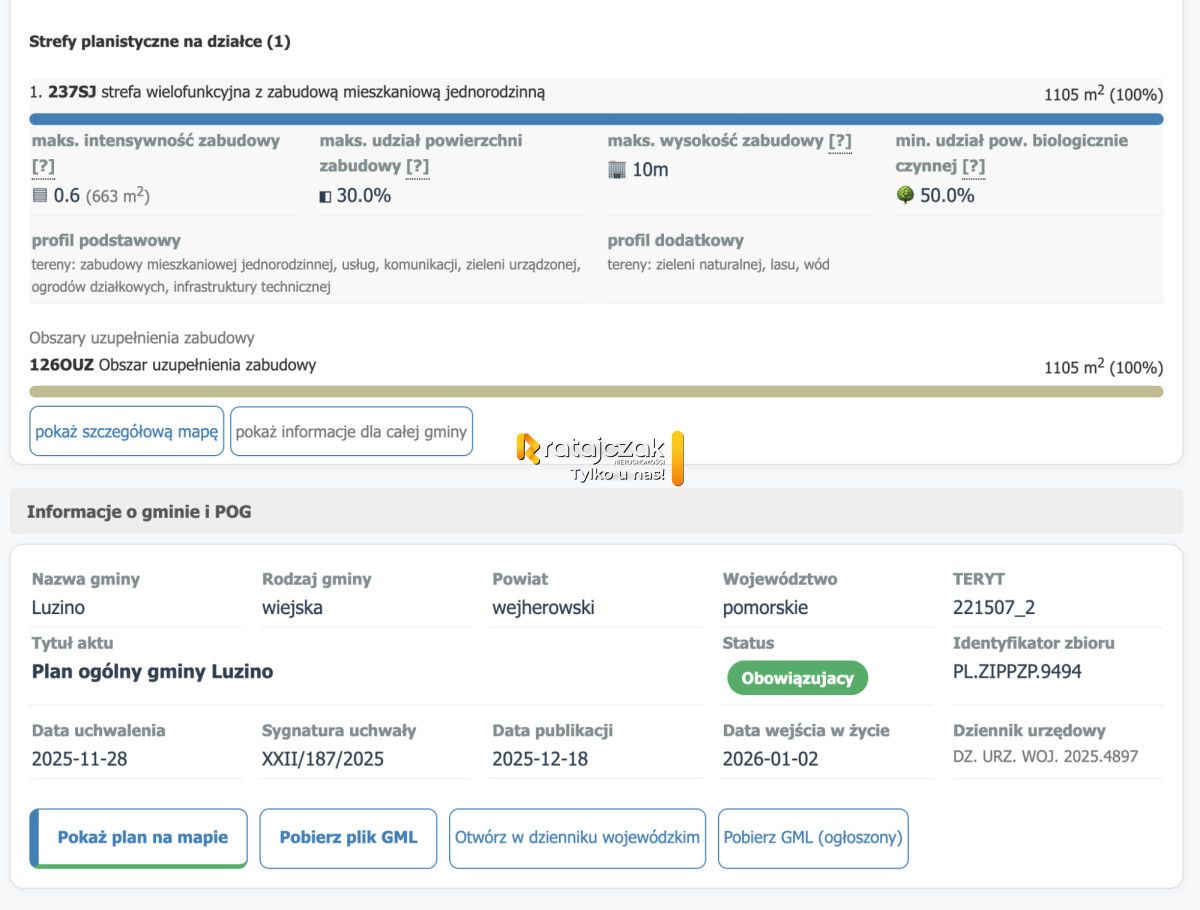Open help [?] for min. udział pow. biologicznie czynnej
Screen dimensions: 1200x910
(x=974, y=166)
